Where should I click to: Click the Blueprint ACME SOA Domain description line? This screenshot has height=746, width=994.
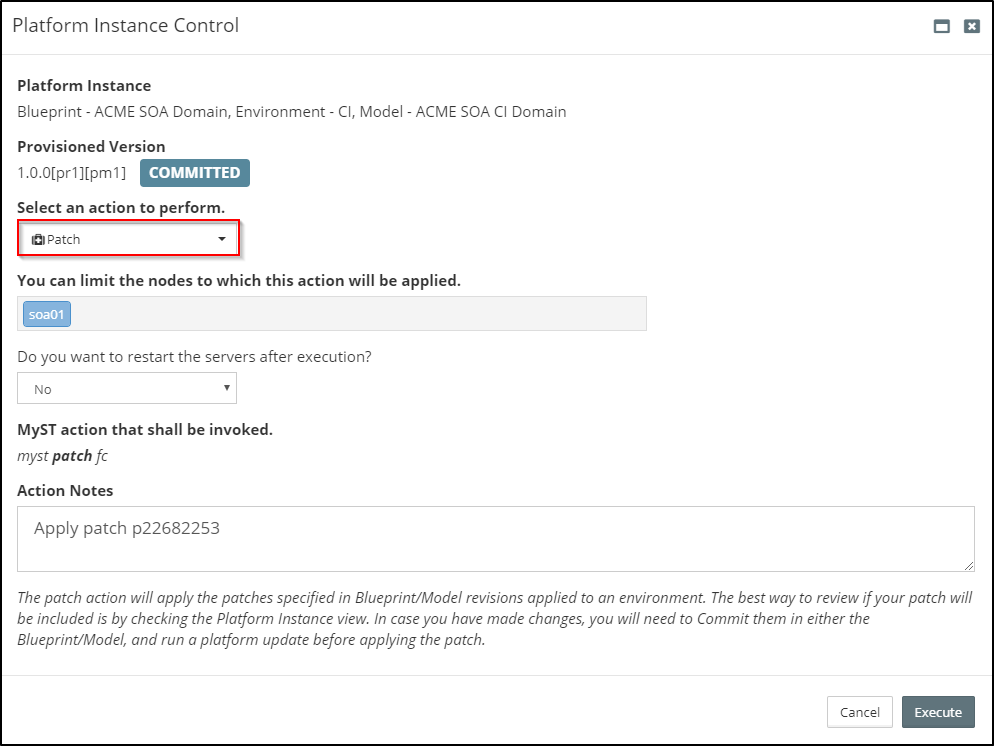tap(292, 112)
